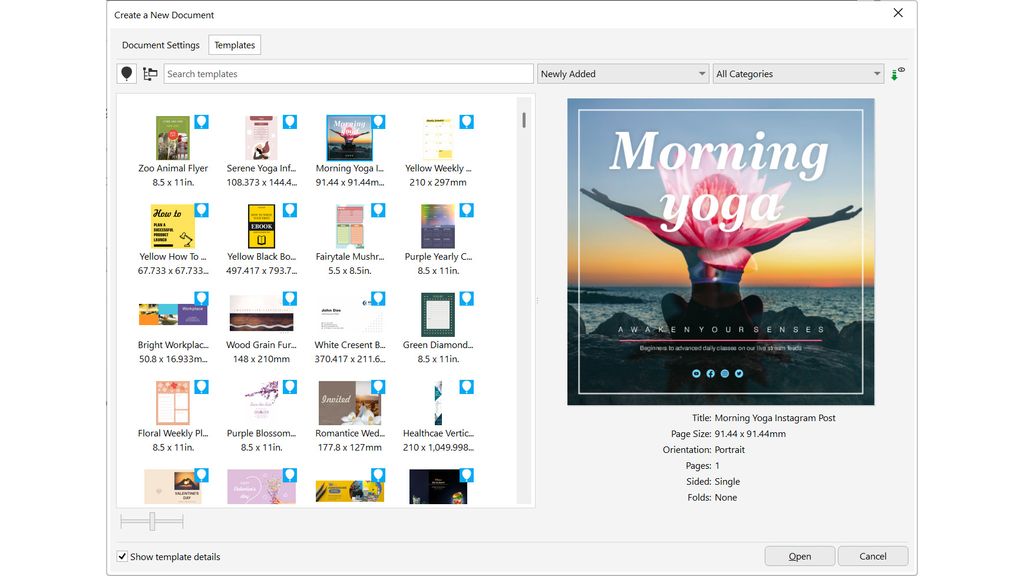Dismiss the dialog with Cancel

872,555
